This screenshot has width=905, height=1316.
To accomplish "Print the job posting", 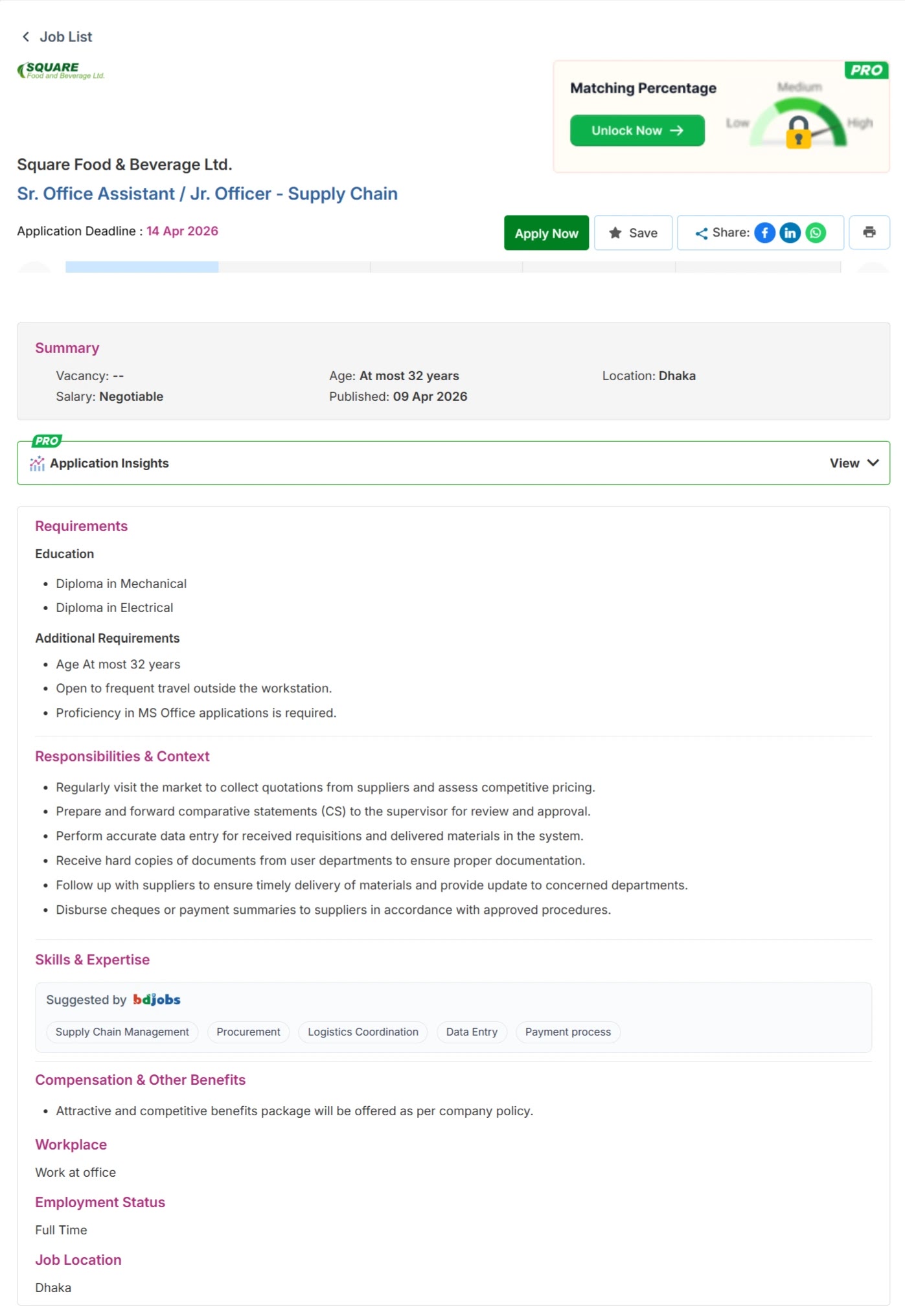I will coord(869,233).
